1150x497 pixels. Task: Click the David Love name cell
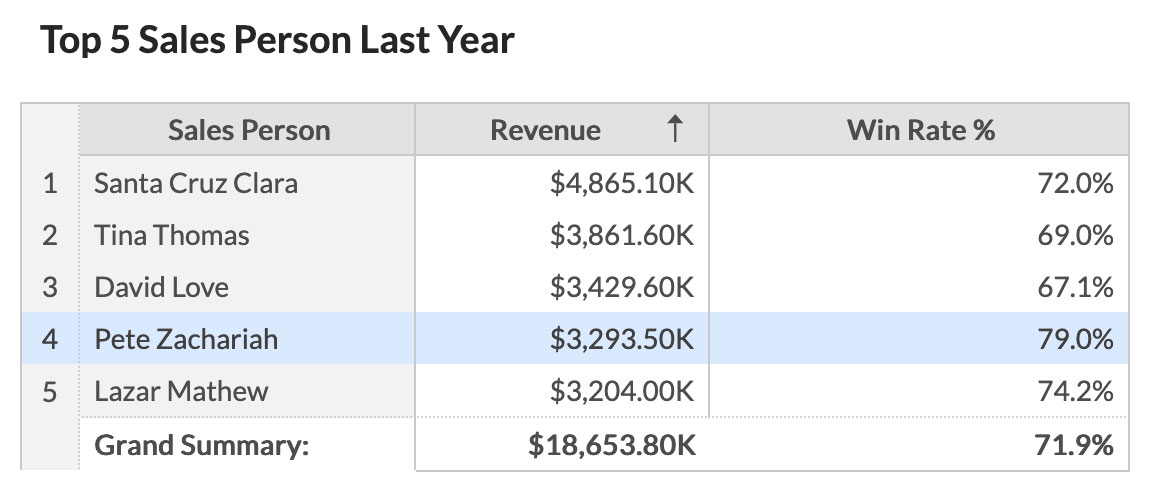(162, 288)
